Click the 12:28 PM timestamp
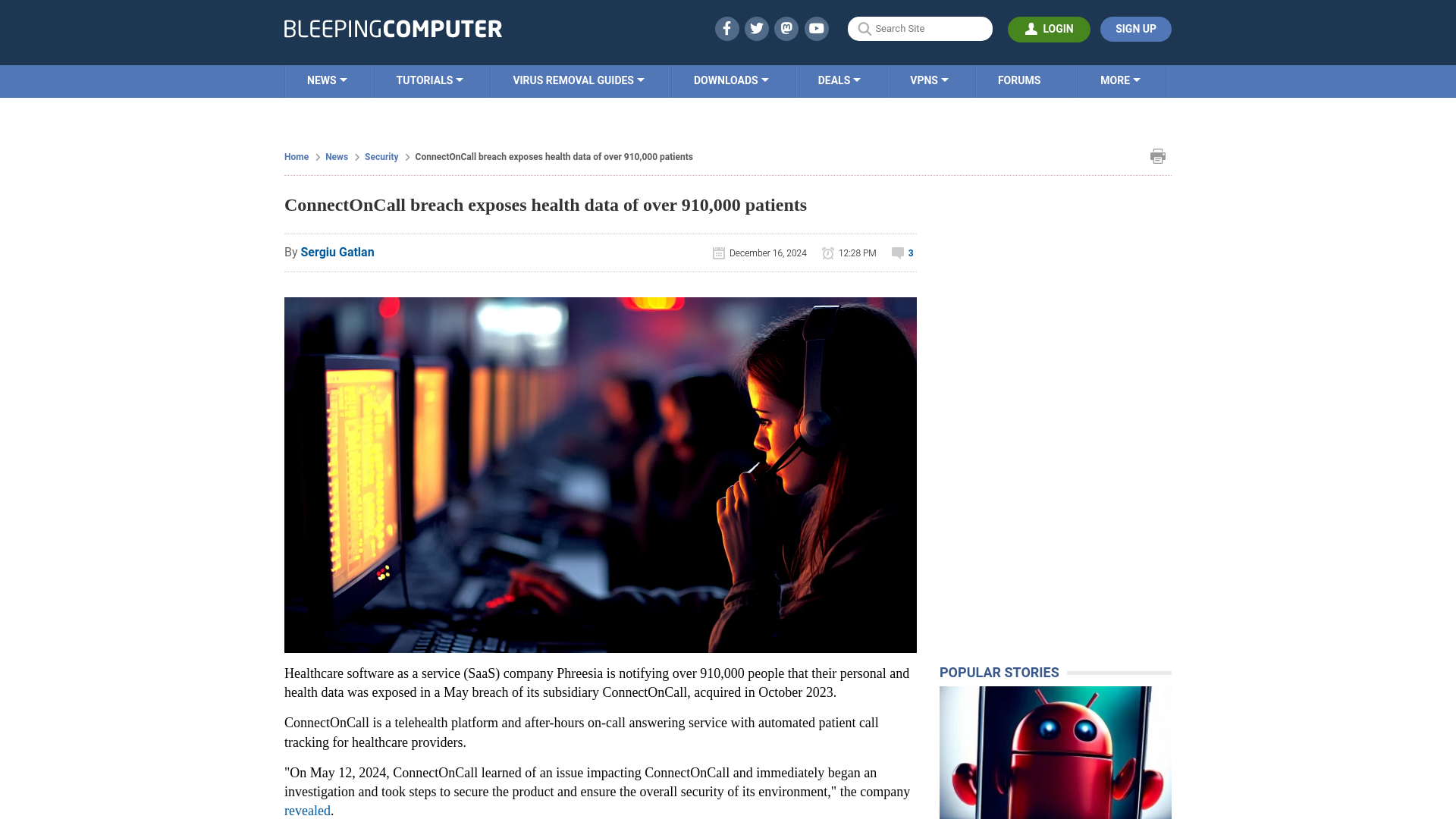The height and width of the screenshot is (819, 1456). click(858, 253)
